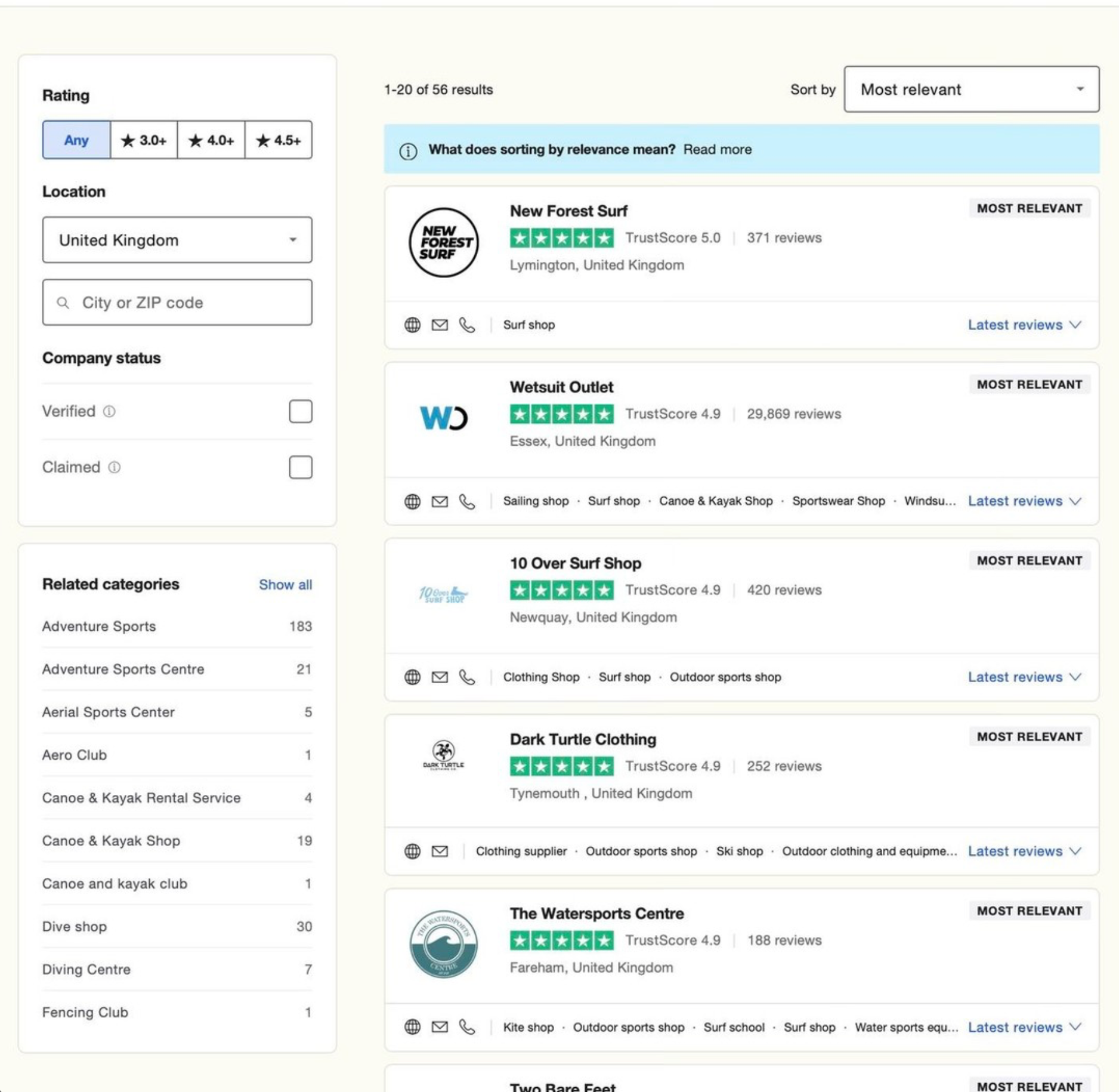Click the City or ZIP code field

click(x=177, y=303)
